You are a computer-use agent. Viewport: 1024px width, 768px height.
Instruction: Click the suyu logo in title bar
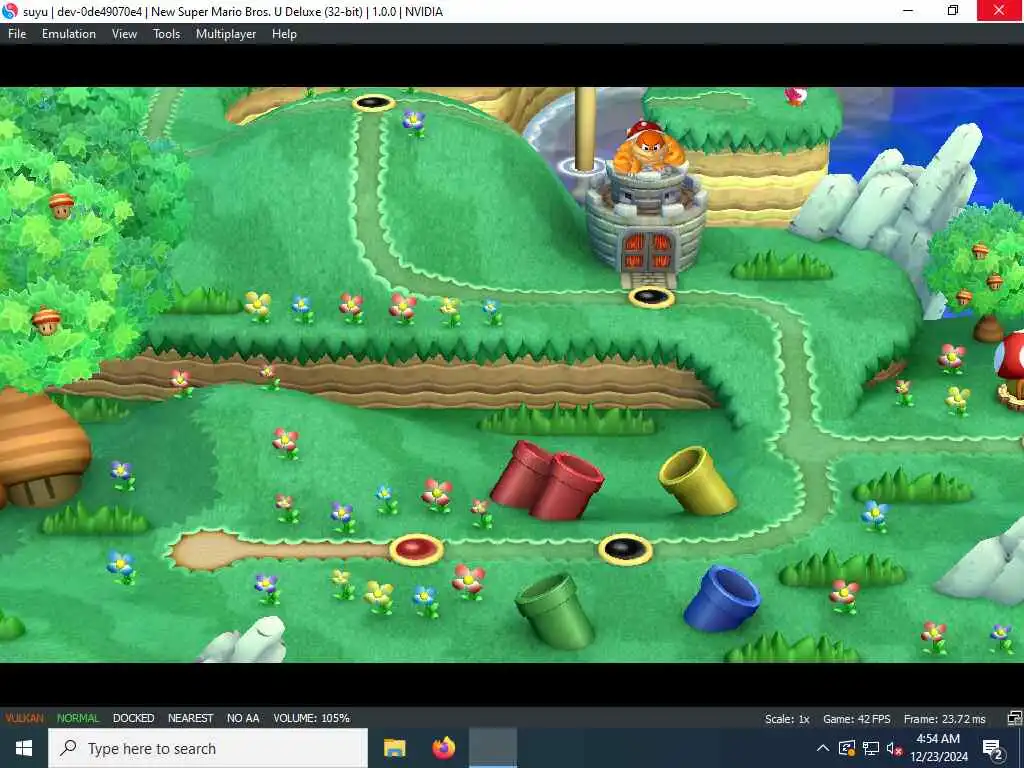(x=10, y=11)
